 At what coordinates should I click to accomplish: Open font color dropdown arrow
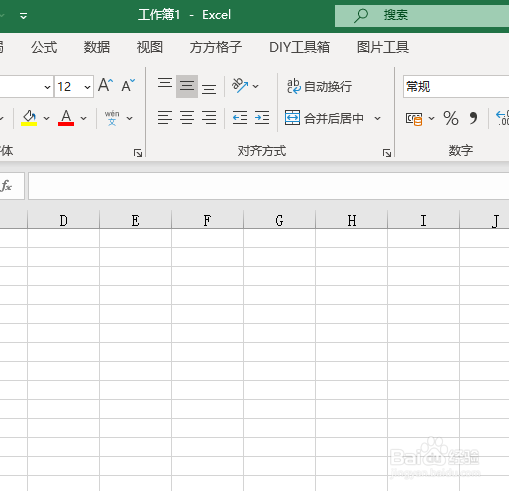pos(84,118)
